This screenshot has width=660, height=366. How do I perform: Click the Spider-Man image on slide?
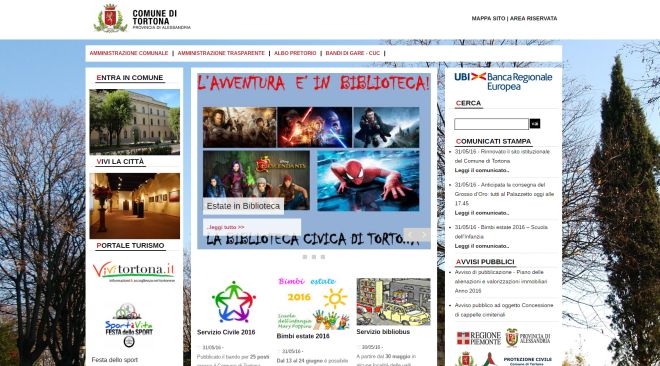pos(368,180)
